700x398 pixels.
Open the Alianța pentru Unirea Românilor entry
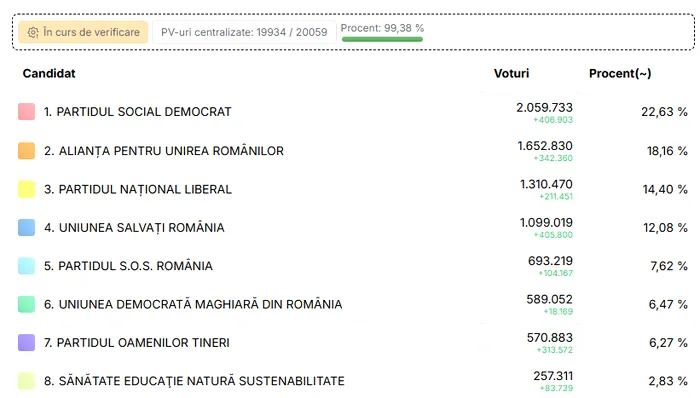tap(164, 151)
